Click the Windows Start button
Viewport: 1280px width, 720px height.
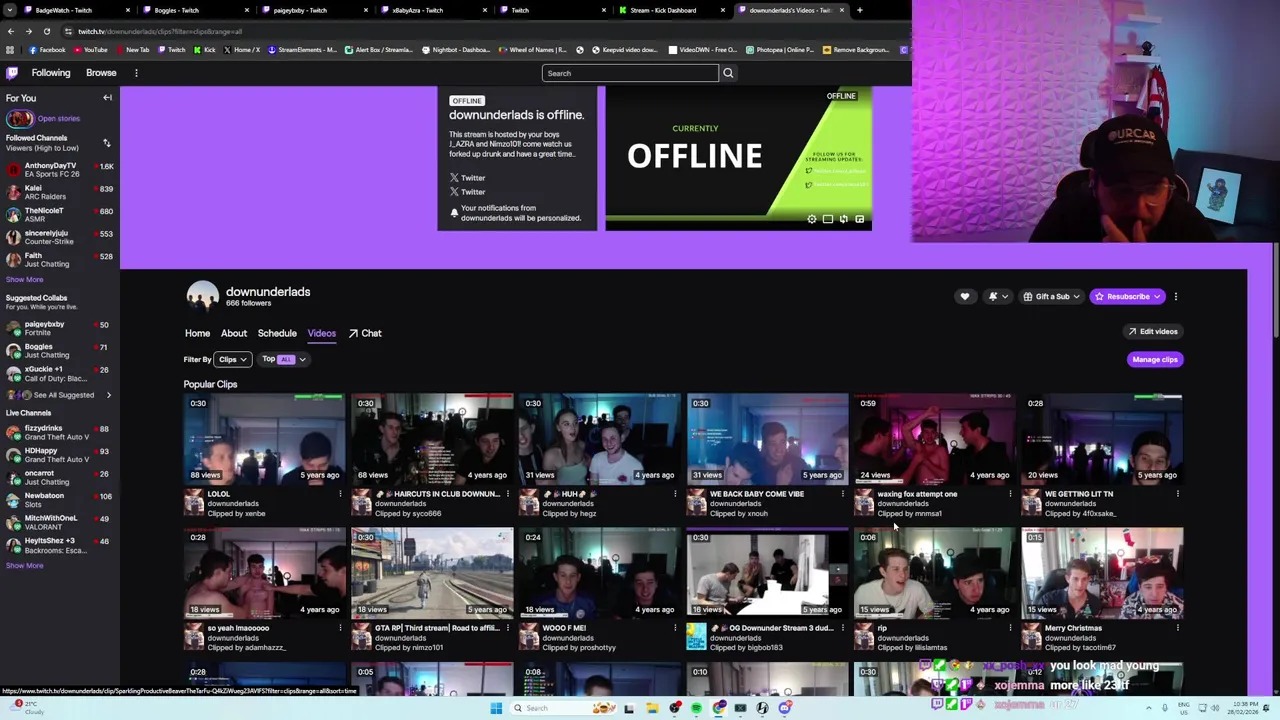tap(496, 708)
